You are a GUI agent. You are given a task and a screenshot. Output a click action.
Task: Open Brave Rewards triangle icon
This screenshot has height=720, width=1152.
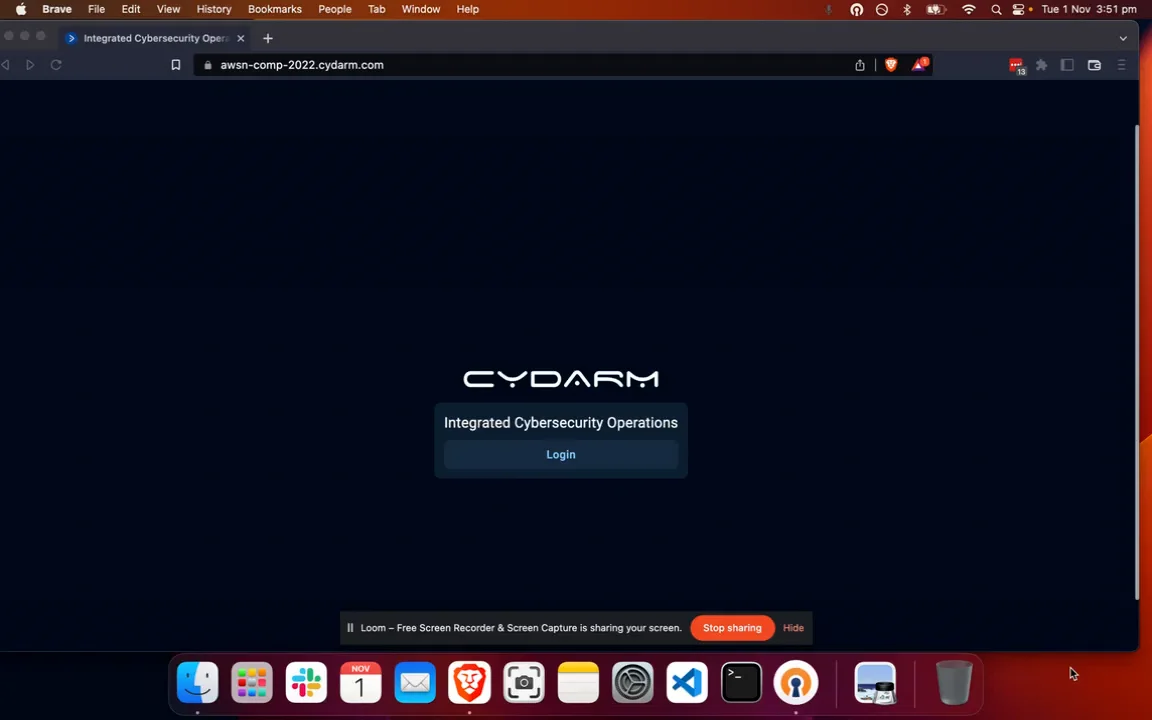point(919,65)
